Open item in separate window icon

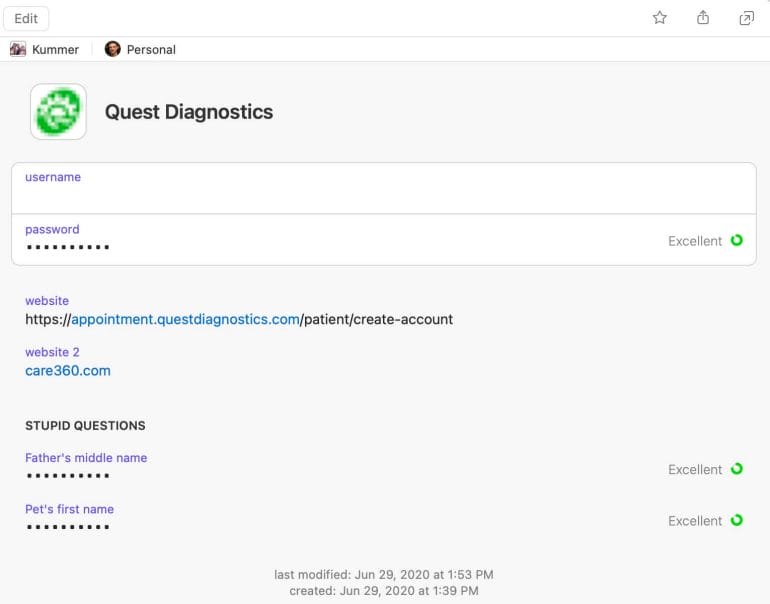click(746, 18)
